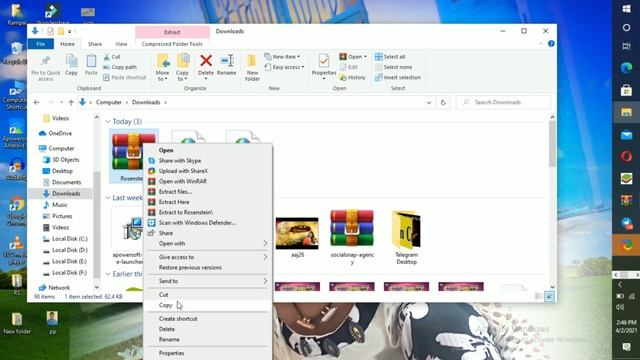Image resolution: width=640 pixels, height=360 pixels.
Task: Click the Search Downloads field
Action: 503,102
